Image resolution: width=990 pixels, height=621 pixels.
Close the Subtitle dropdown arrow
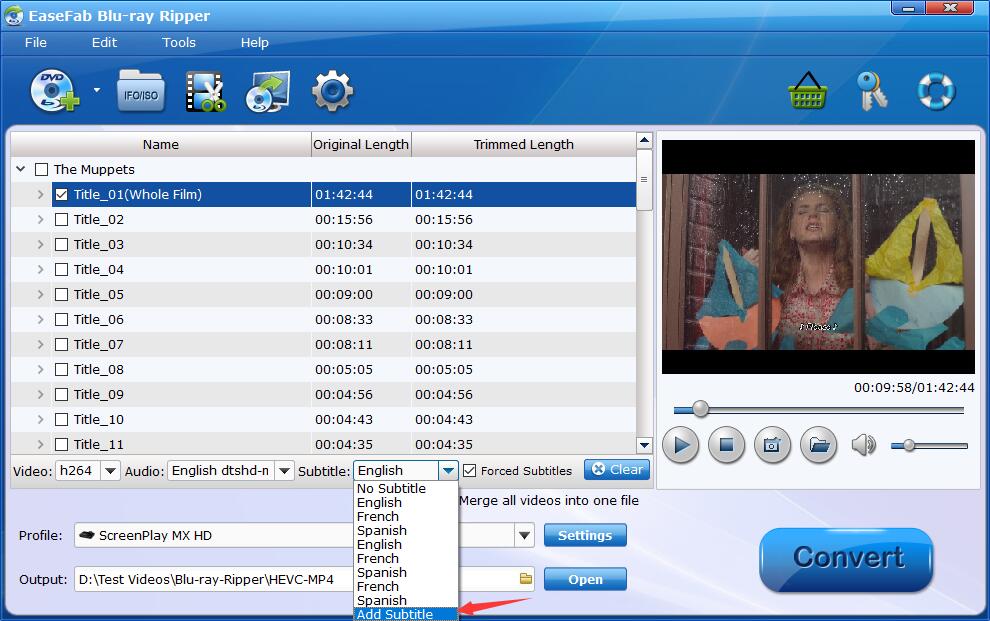coord(448,471)
